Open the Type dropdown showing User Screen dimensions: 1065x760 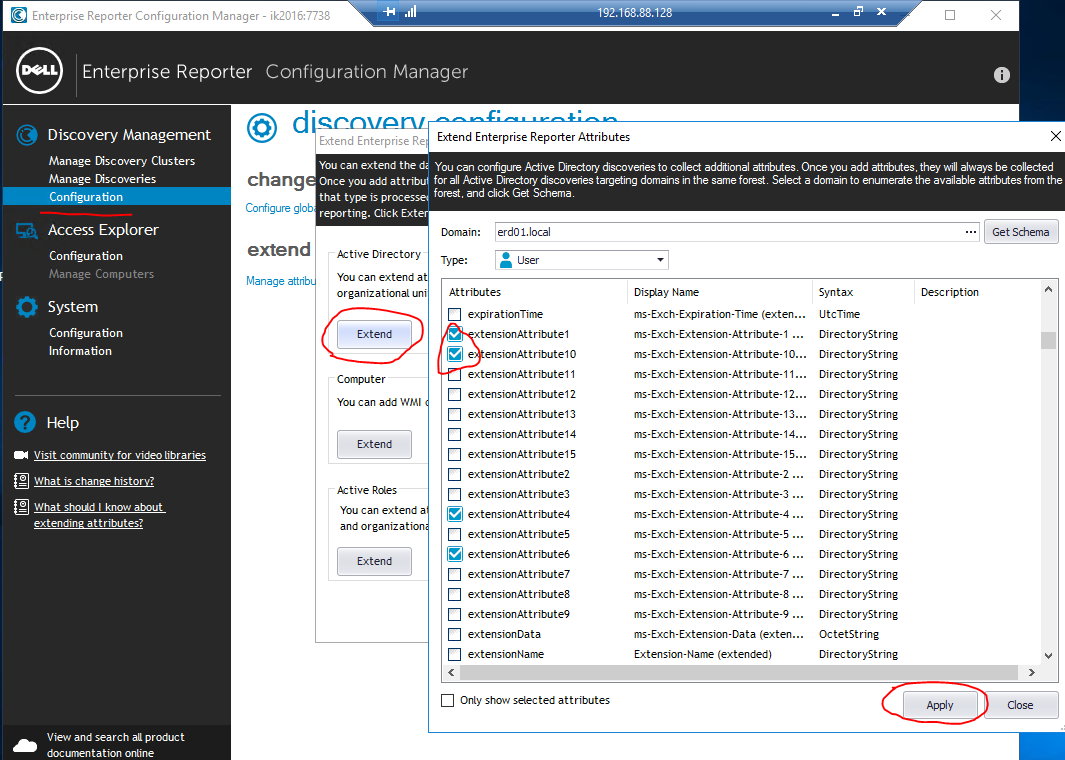point(581,260)
